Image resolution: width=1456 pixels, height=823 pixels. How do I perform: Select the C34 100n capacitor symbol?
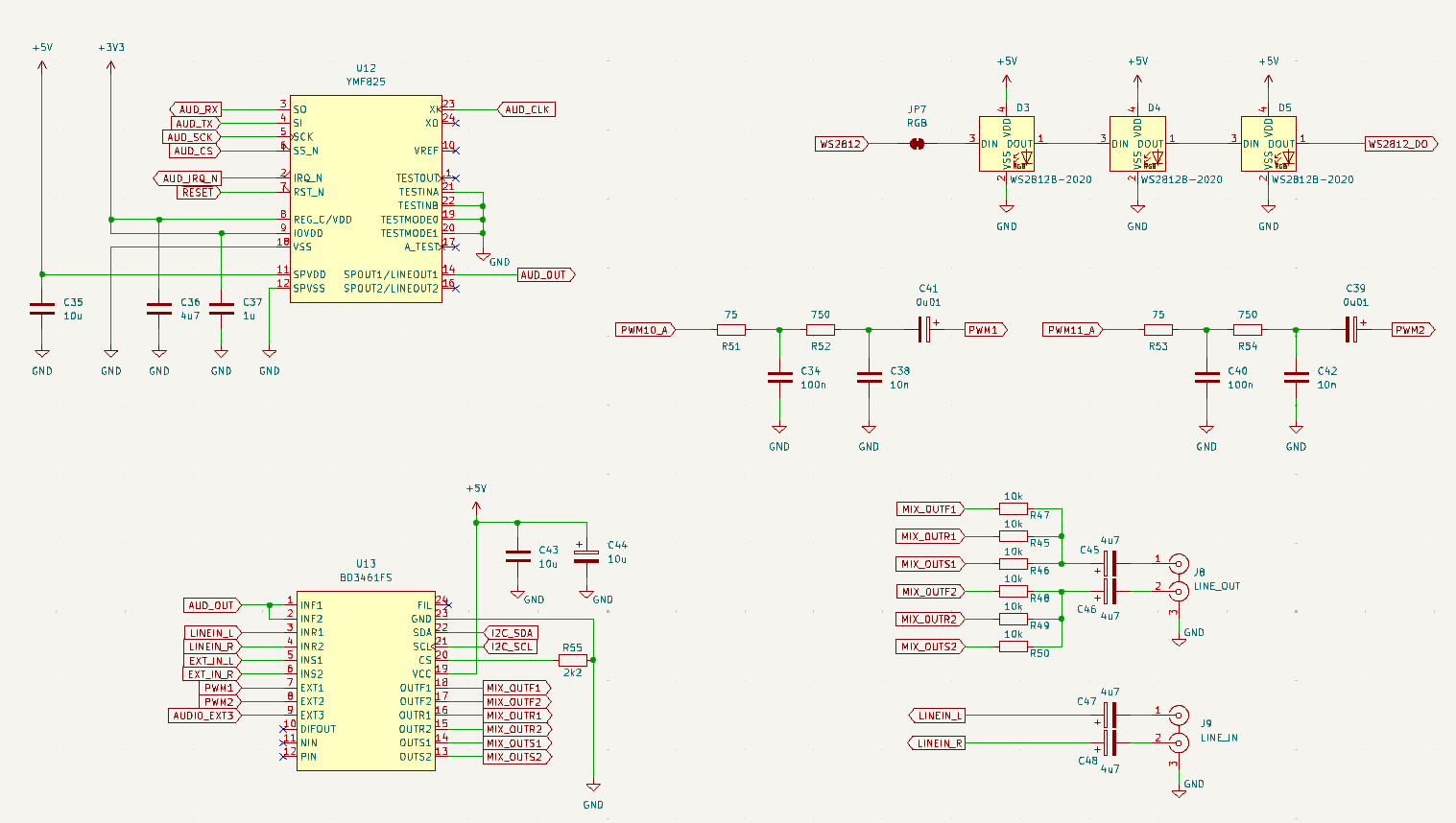pos(779,378)
